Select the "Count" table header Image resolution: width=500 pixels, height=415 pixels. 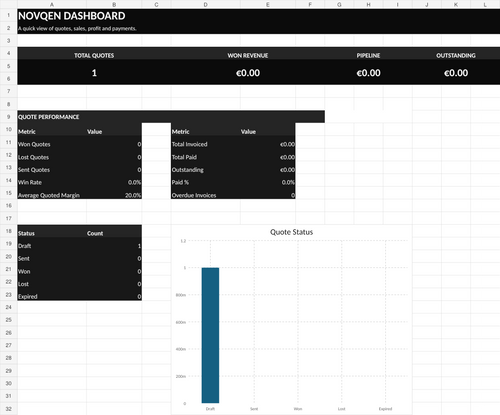click(95, 233)
